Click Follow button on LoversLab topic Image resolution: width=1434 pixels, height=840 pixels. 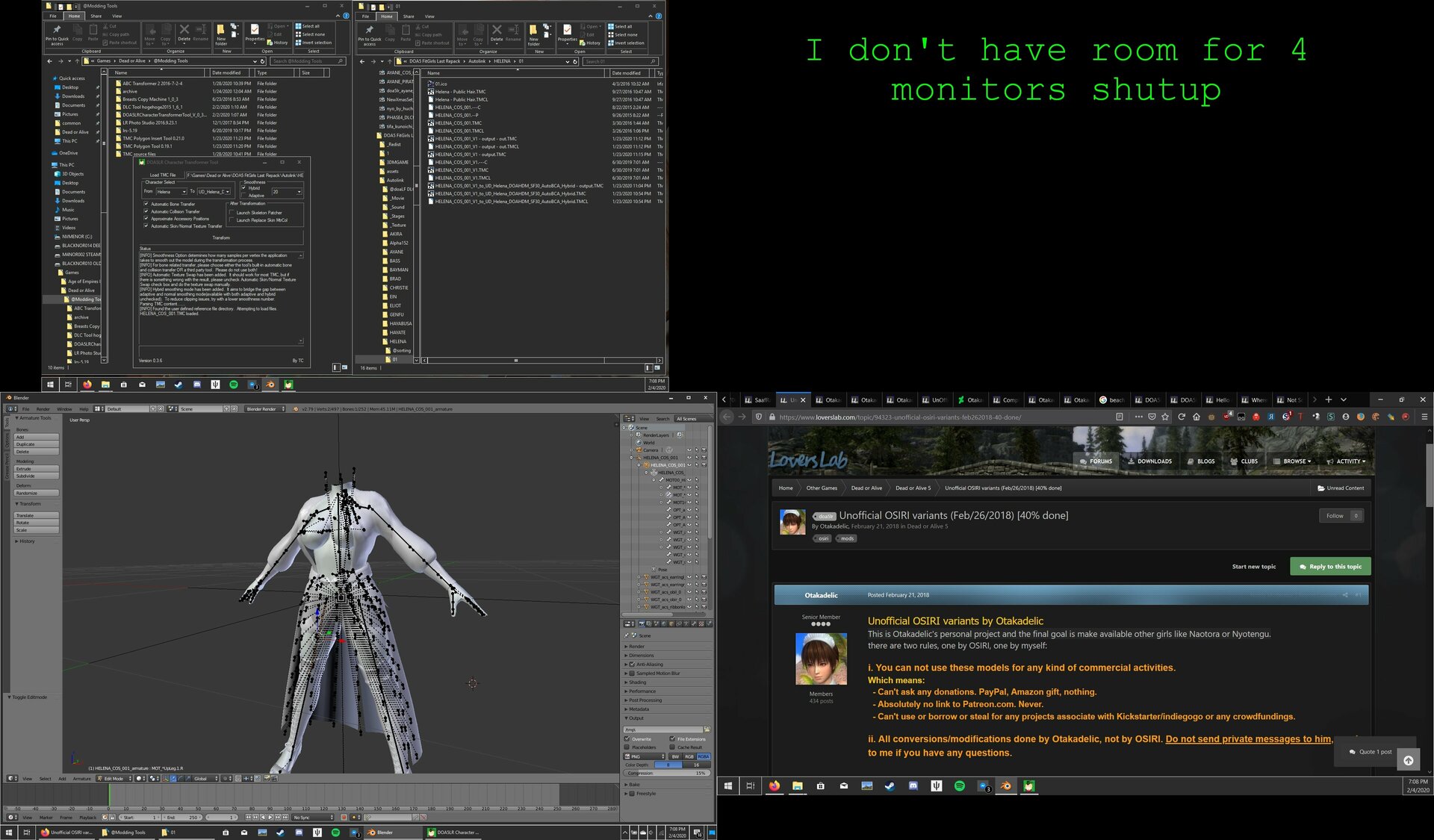coord(1341,516)
